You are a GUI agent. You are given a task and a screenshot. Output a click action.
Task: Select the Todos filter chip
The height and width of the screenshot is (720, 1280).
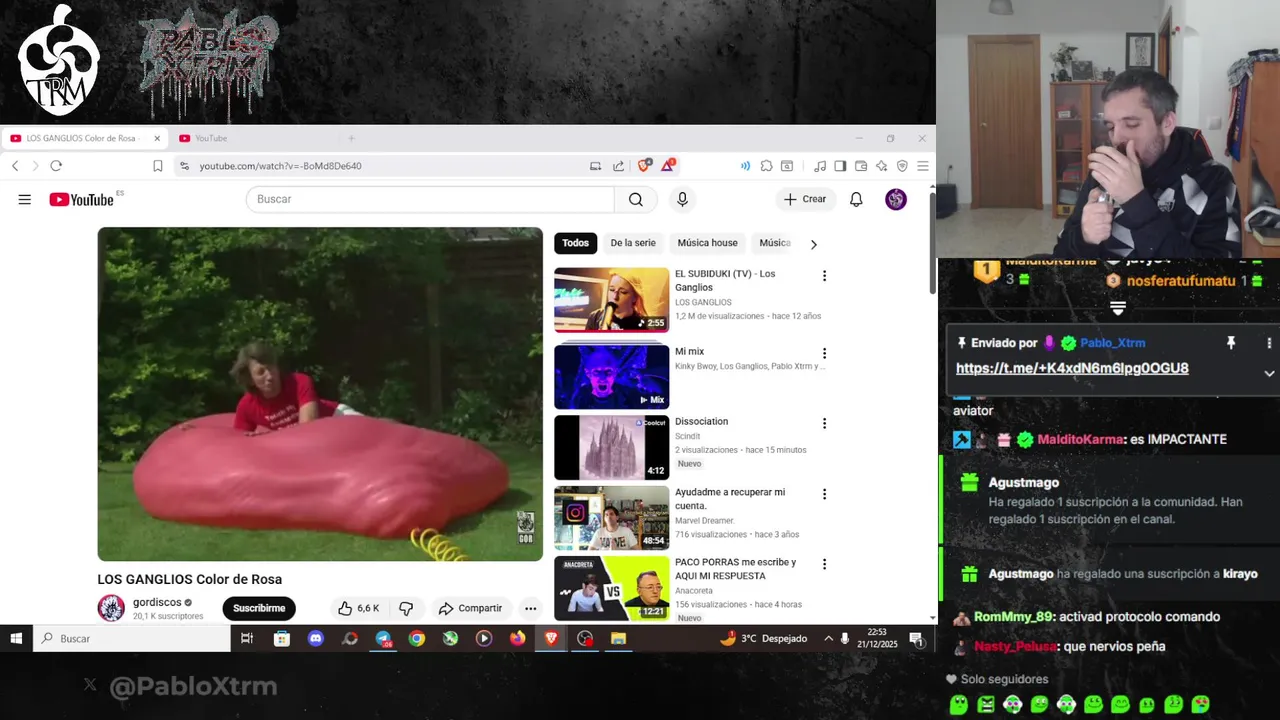pyautogui.click(x=575, y=243)
